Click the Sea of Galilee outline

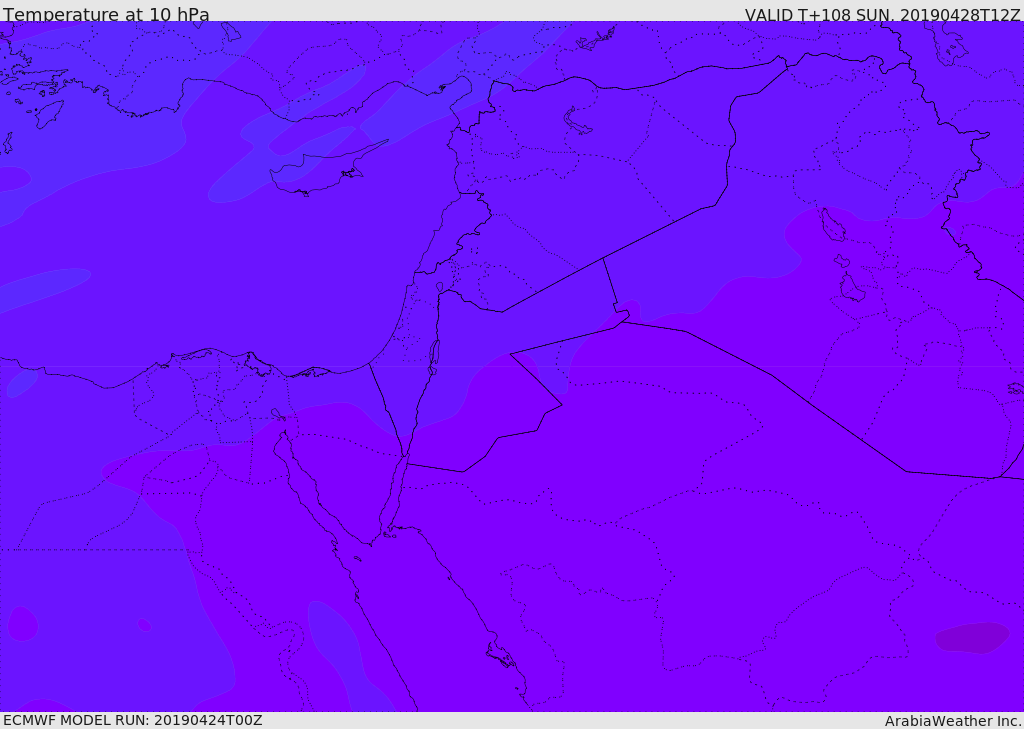pos(440,287)
